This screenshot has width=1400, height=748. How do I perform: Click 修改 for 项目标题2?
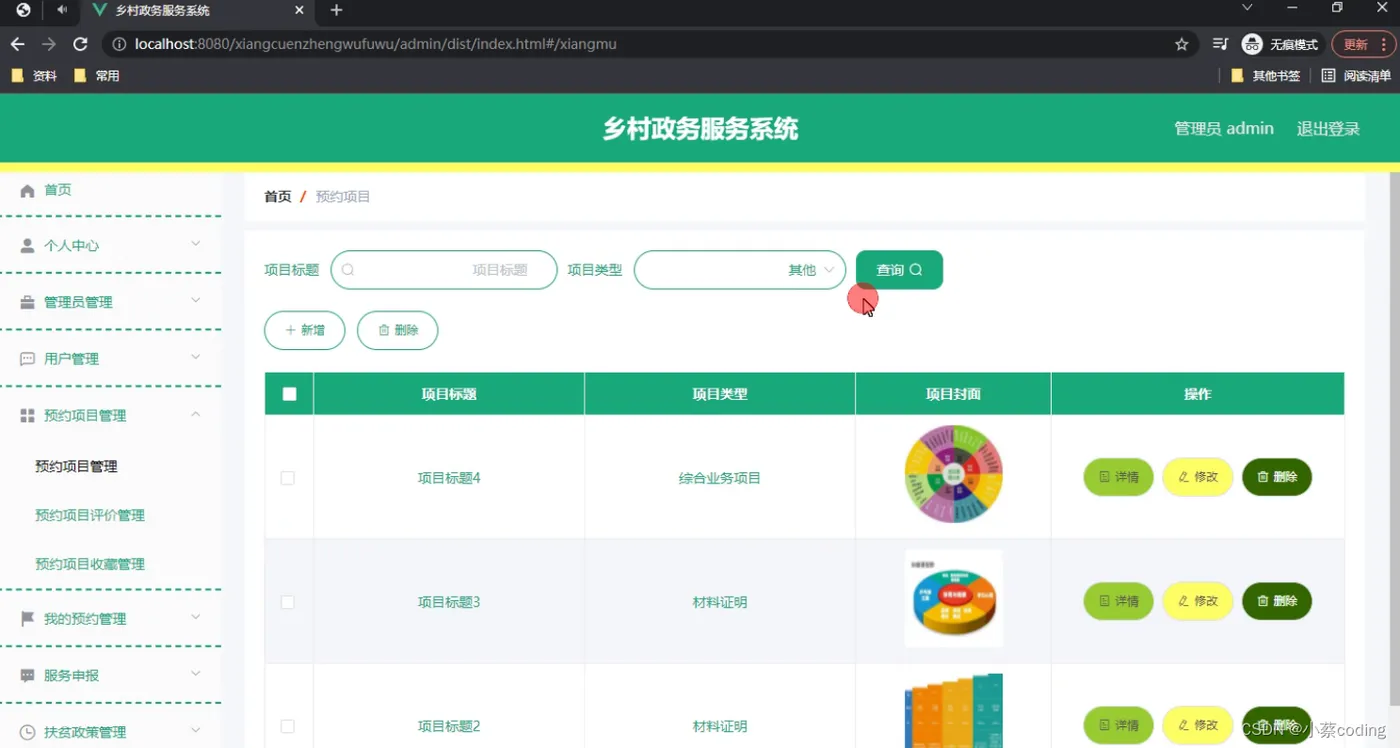point(1198,725)
